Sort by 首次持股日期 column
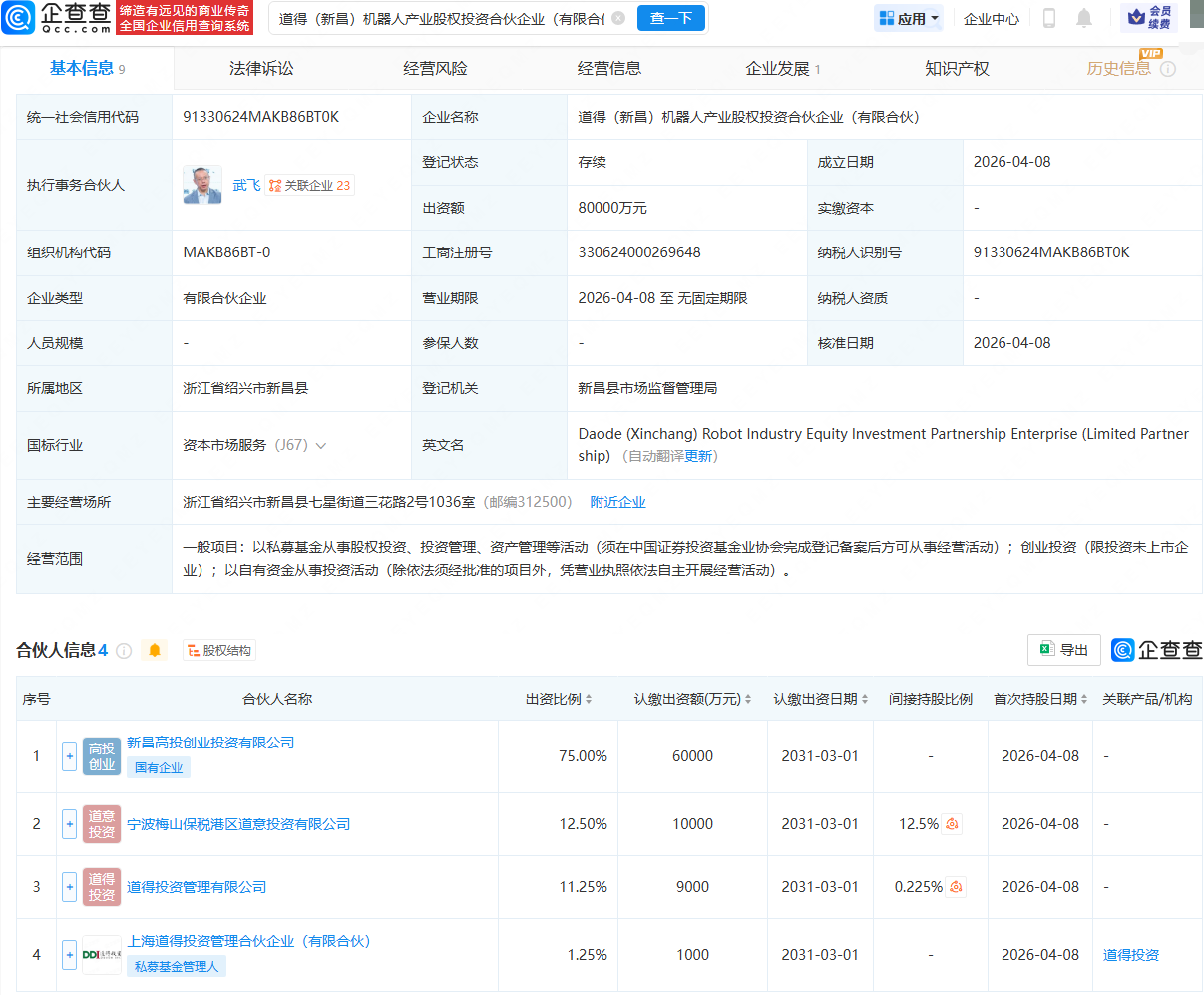This screenshot has height=995, width=1204. click(1040, 699)
